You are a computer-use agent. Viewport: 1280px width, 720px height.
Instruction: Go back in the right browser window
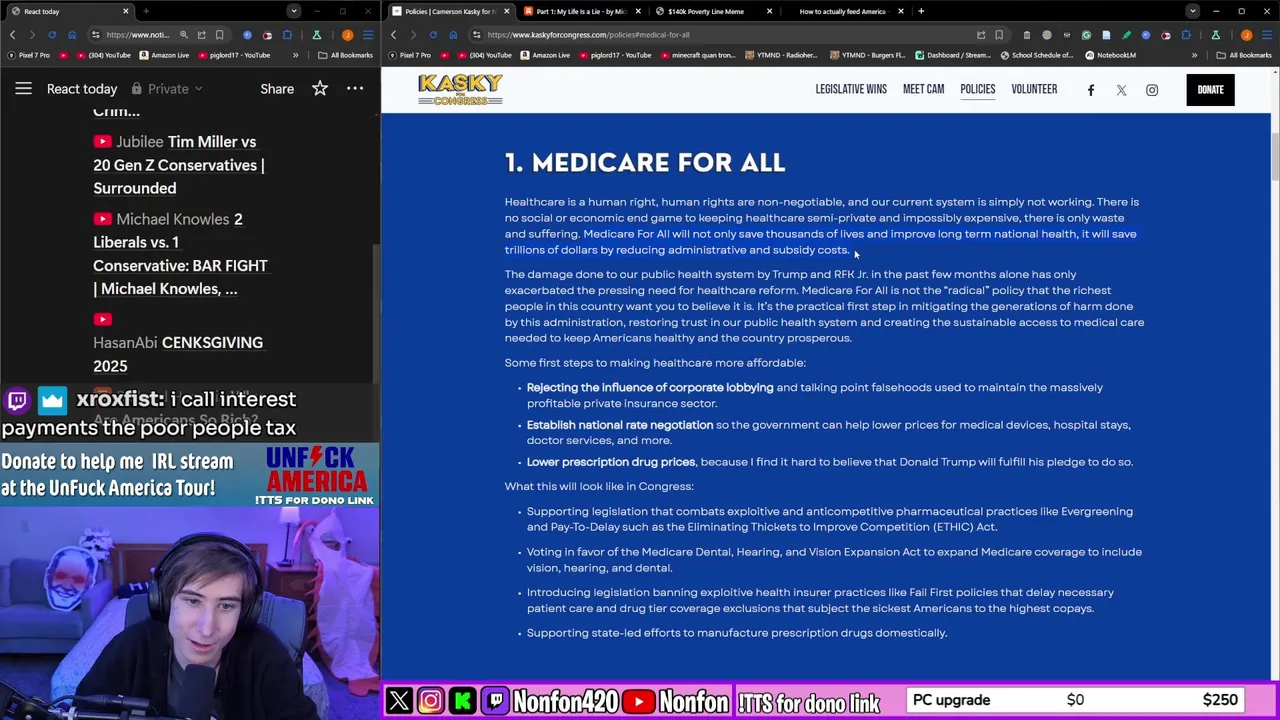393,34
